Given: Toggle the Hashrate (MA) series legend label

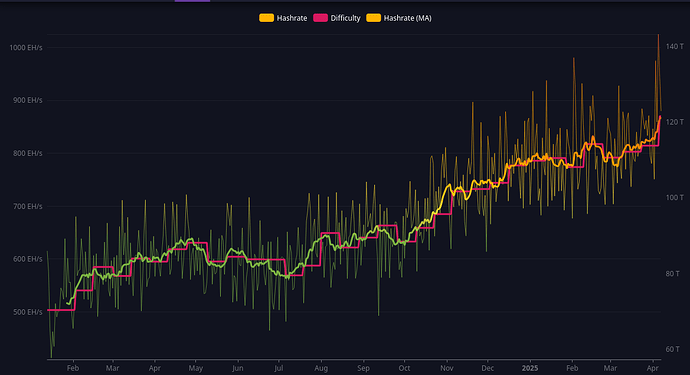Looking at the screenshot, I should tap(407, 18).
